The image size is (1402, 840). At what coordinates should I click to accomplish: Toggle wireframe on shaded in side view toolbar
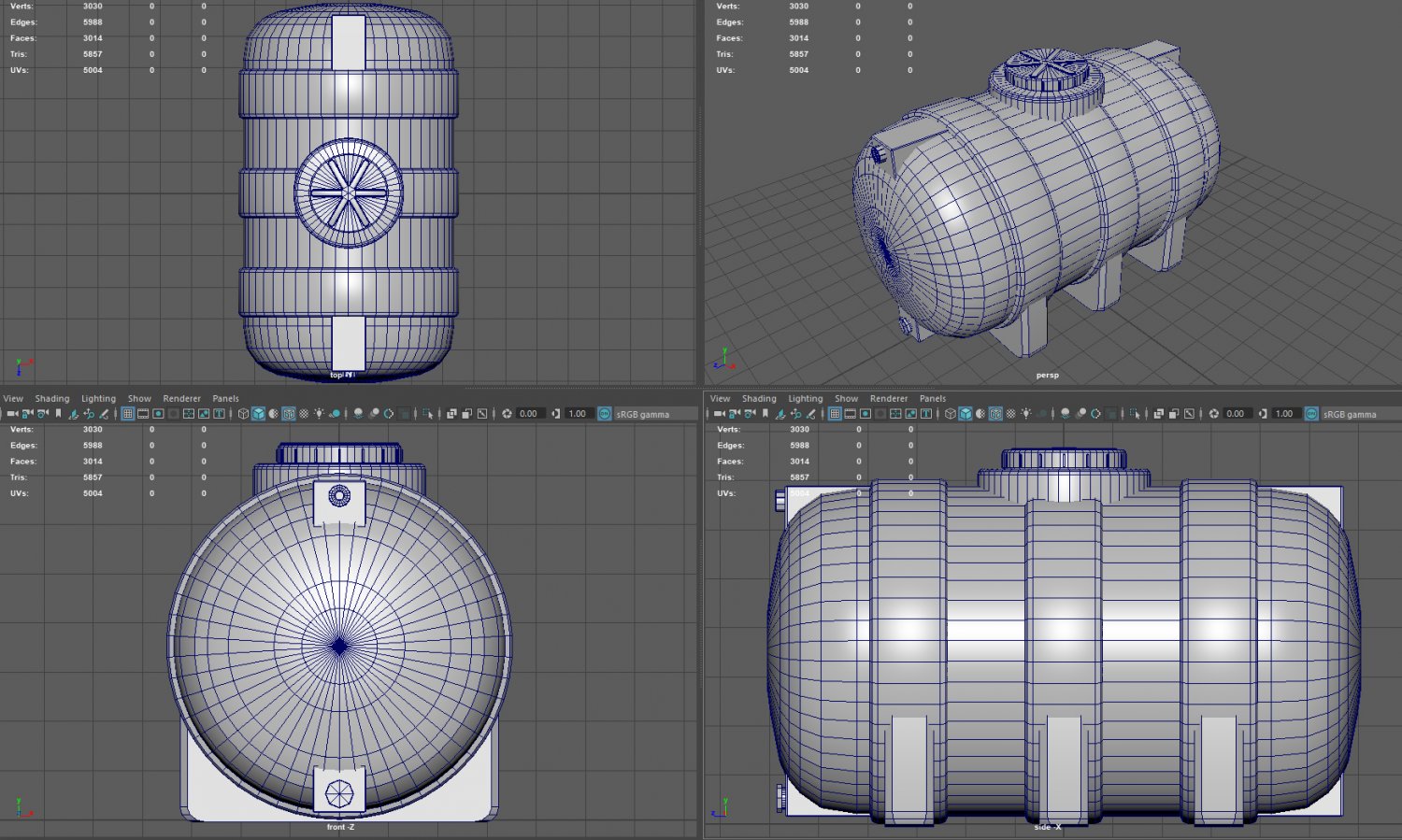[995, 414]
